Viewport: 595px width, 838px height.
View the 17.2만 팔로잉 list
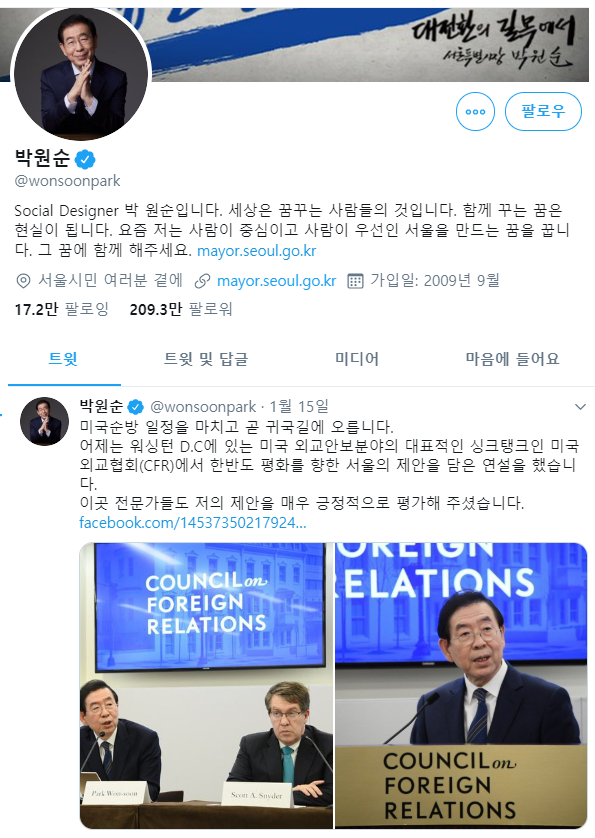pos(61,309)
